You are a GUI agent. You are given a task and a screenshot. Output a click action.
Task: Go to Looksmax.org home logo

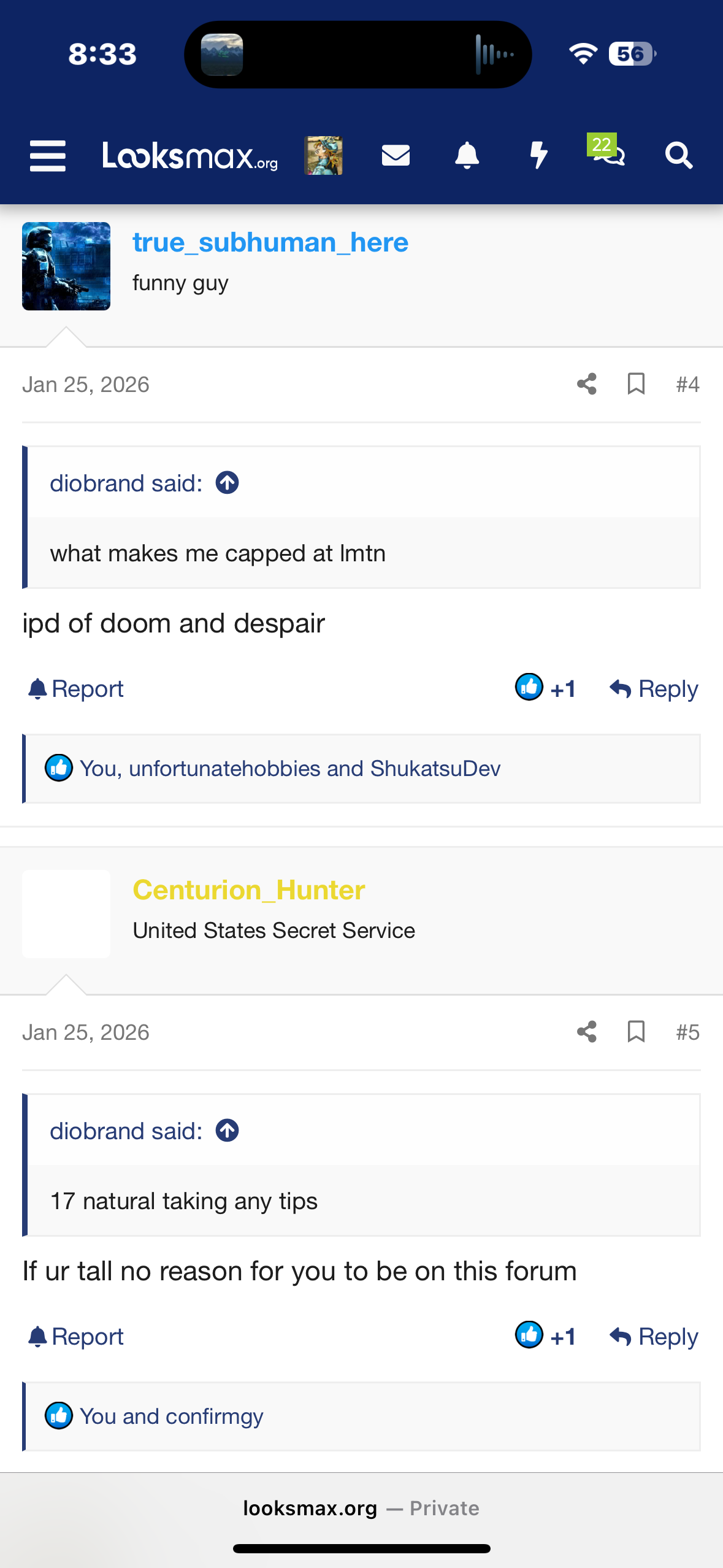190,156
